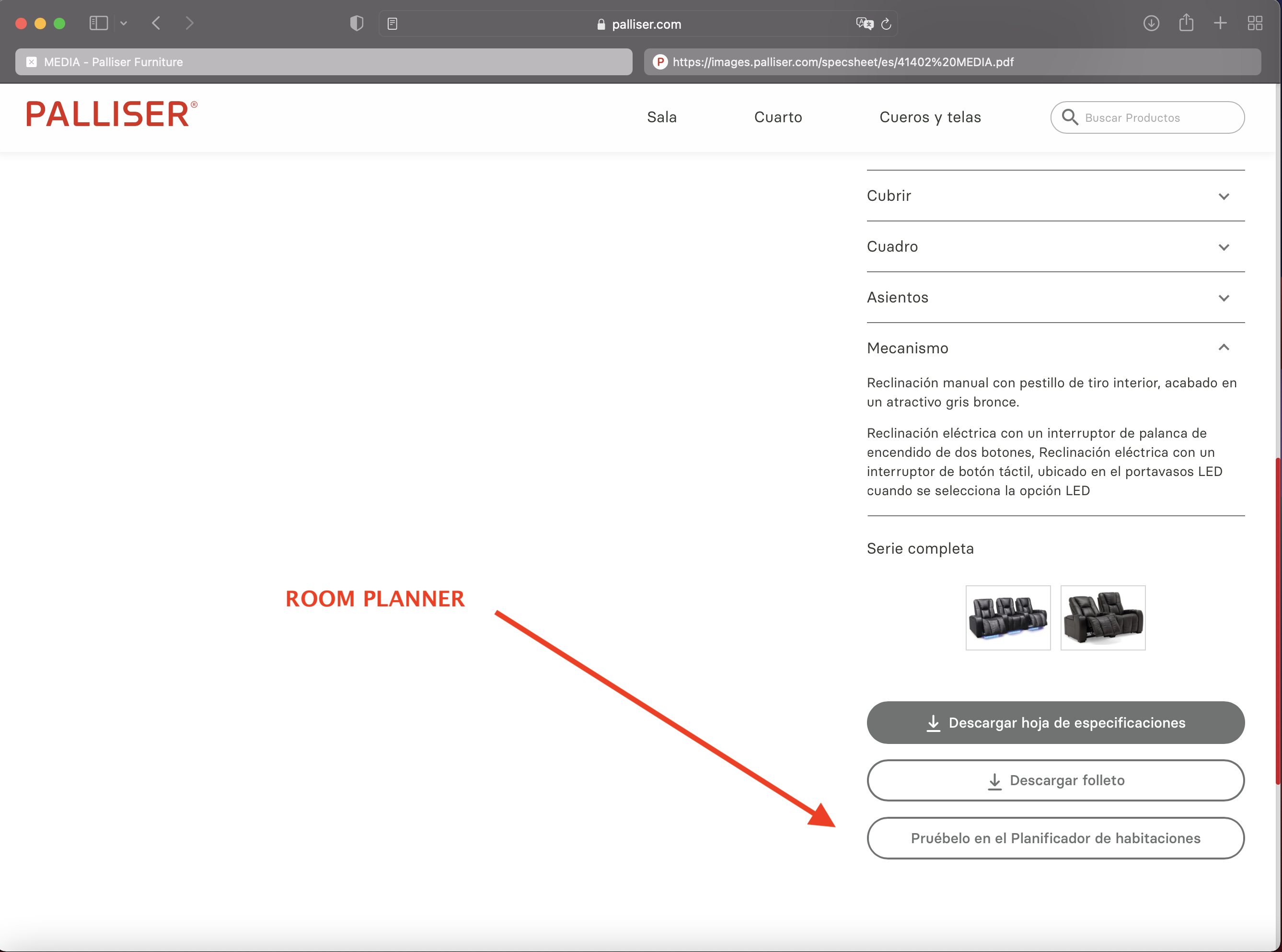Screen dimensions: 1282x952
Task: Click Descargar folleto button
Action: [1056, 780]
